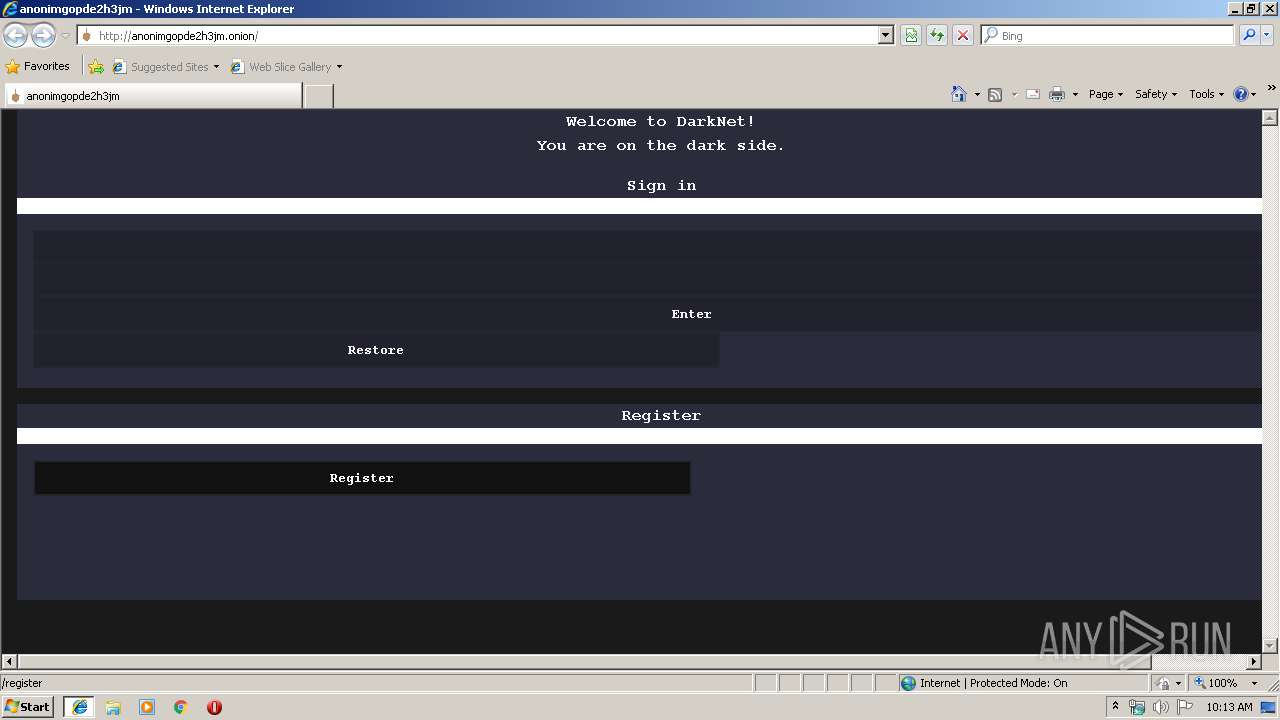The height and width of the screenshot is (720, 1280).
Task: Click the Restore button
Action: 376,350
